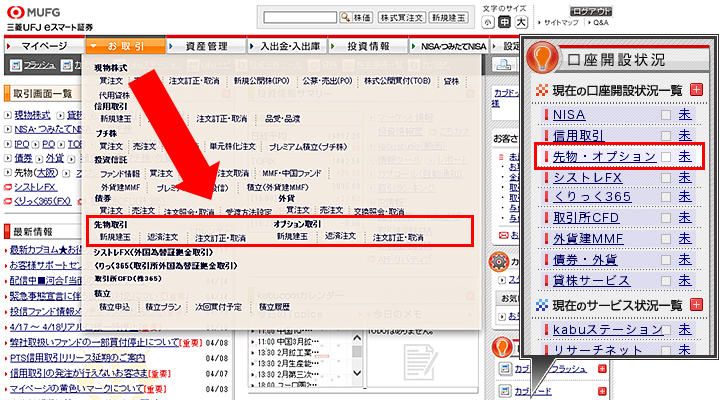720x400 pixels.
Task: Click the ログアウト button
Action: point(591,11)
